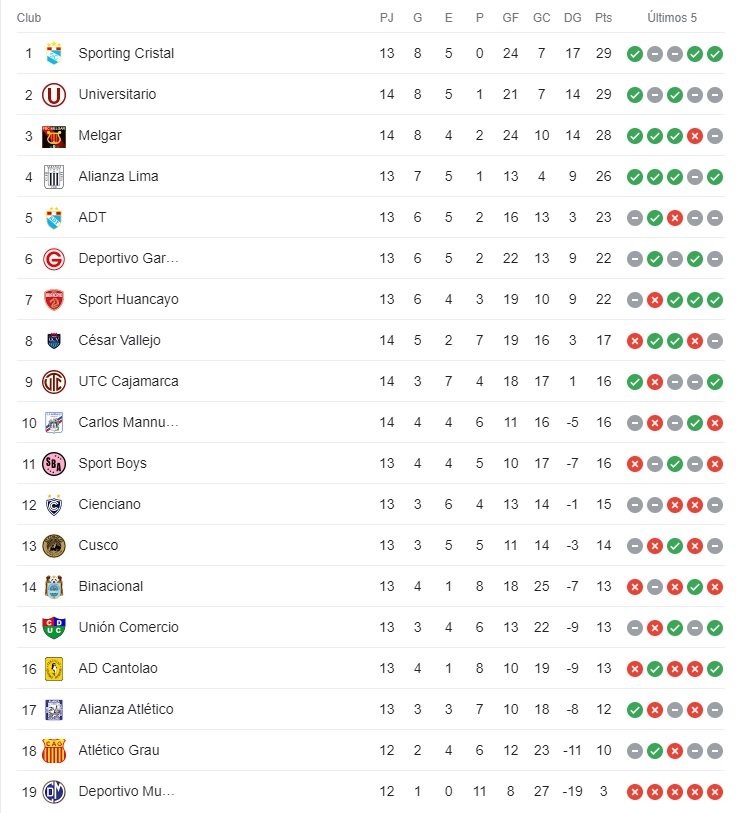Click the Alianza Lima striped shield
The width and height of the screenshot is (751, 813).
pyautogui.click(x=54, y=177)
